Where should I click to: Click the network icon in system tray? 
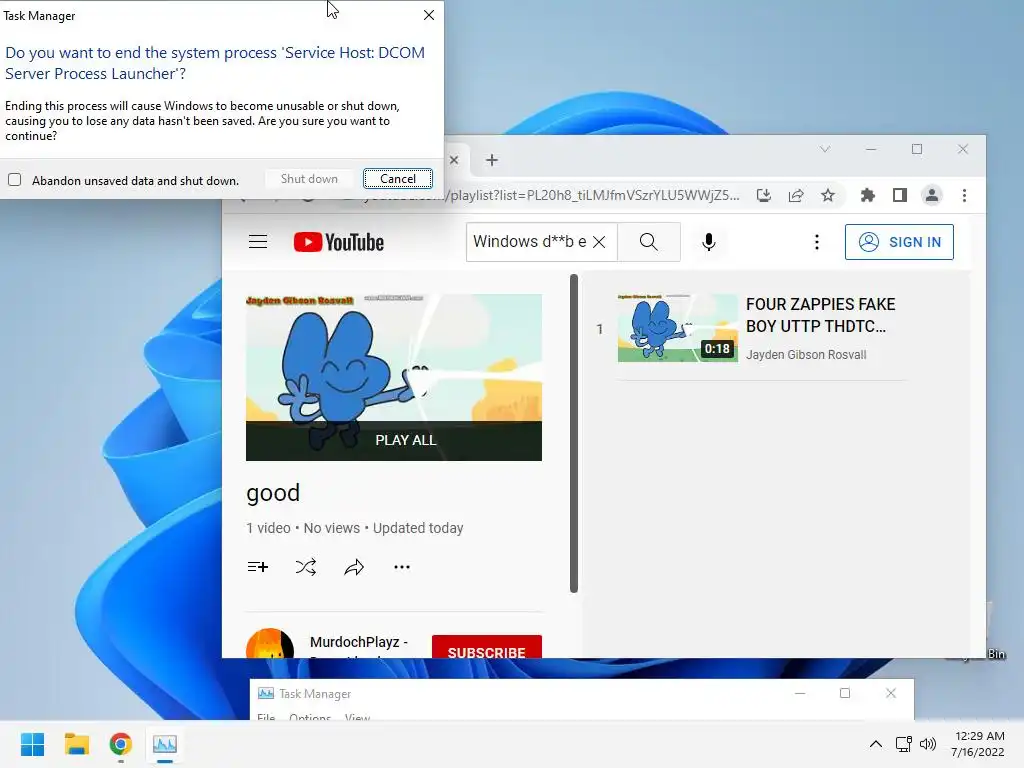pos(903,744)
